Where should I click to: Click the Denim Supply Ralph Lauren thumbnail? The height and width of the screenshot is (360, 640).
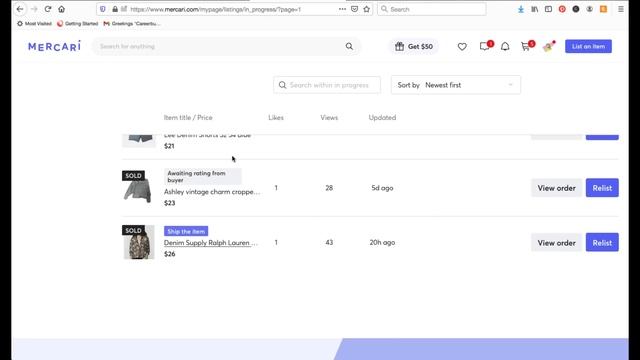click(x=138, y=242)
